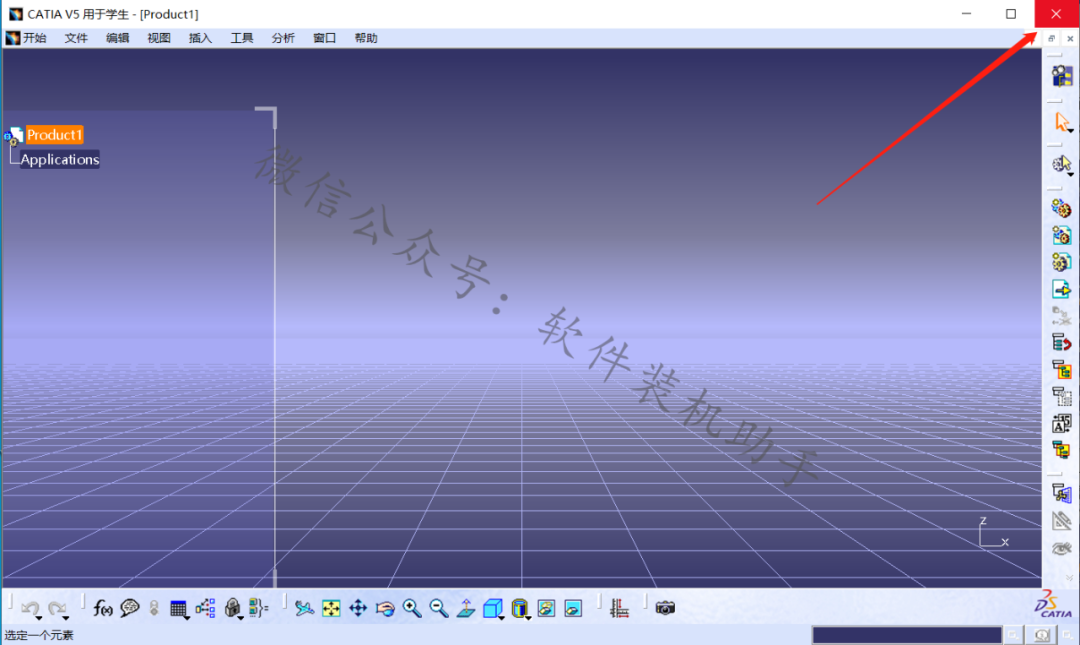Click the Lock parameters padlock icon

tap(232, 608)
